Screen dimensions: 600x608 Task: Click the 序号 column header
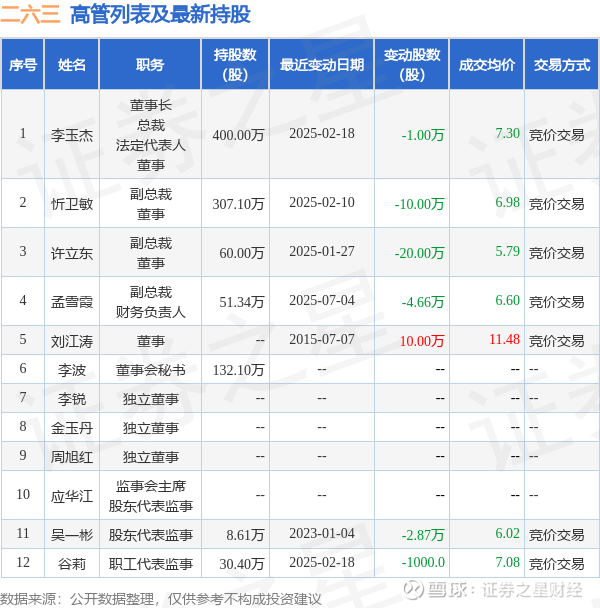pos(22,65)
